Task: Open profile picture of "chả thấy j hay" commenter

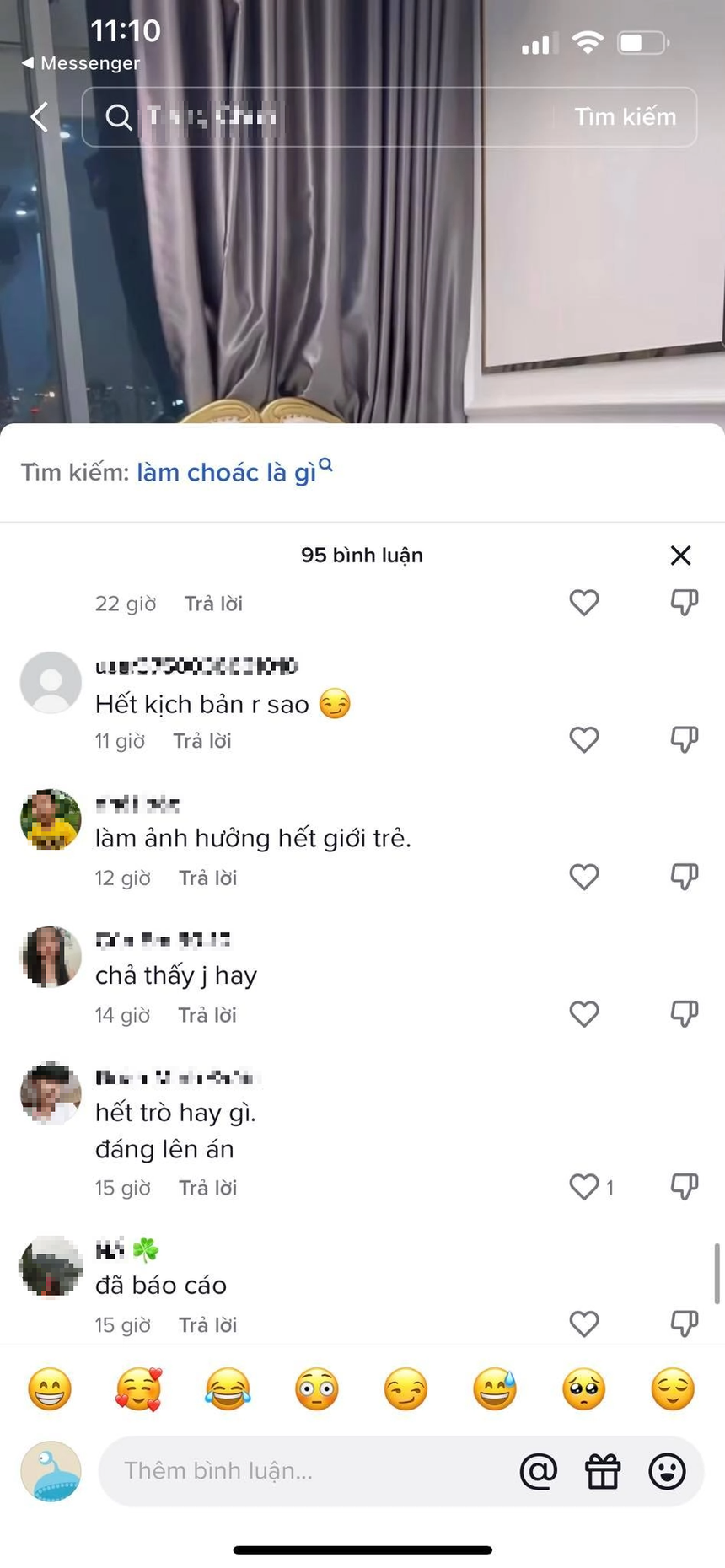Action: pyautogui.click(x=51, y=957)
